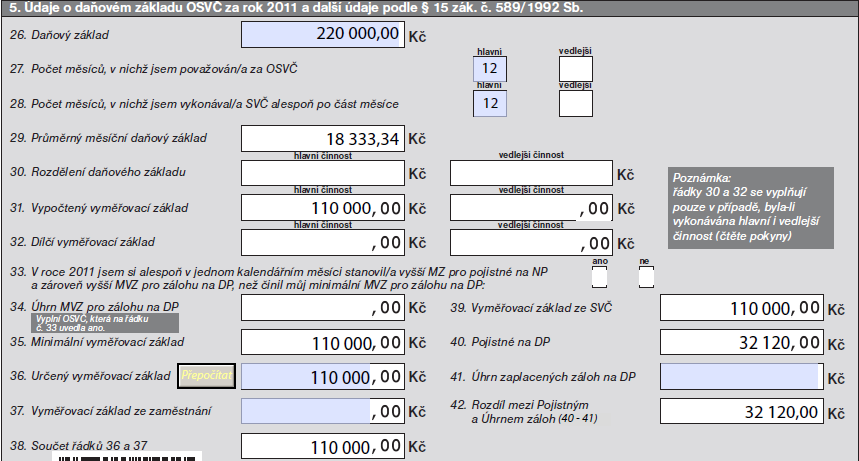
Task: Focus the Vyměřovací základ ze zaměstnání field
Action: (324, 411)
